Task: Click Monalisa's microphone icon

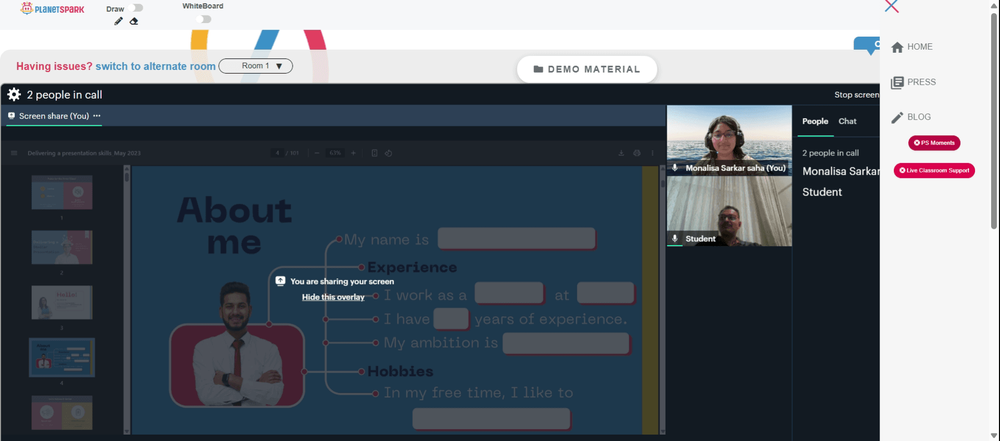Action: 675,168
